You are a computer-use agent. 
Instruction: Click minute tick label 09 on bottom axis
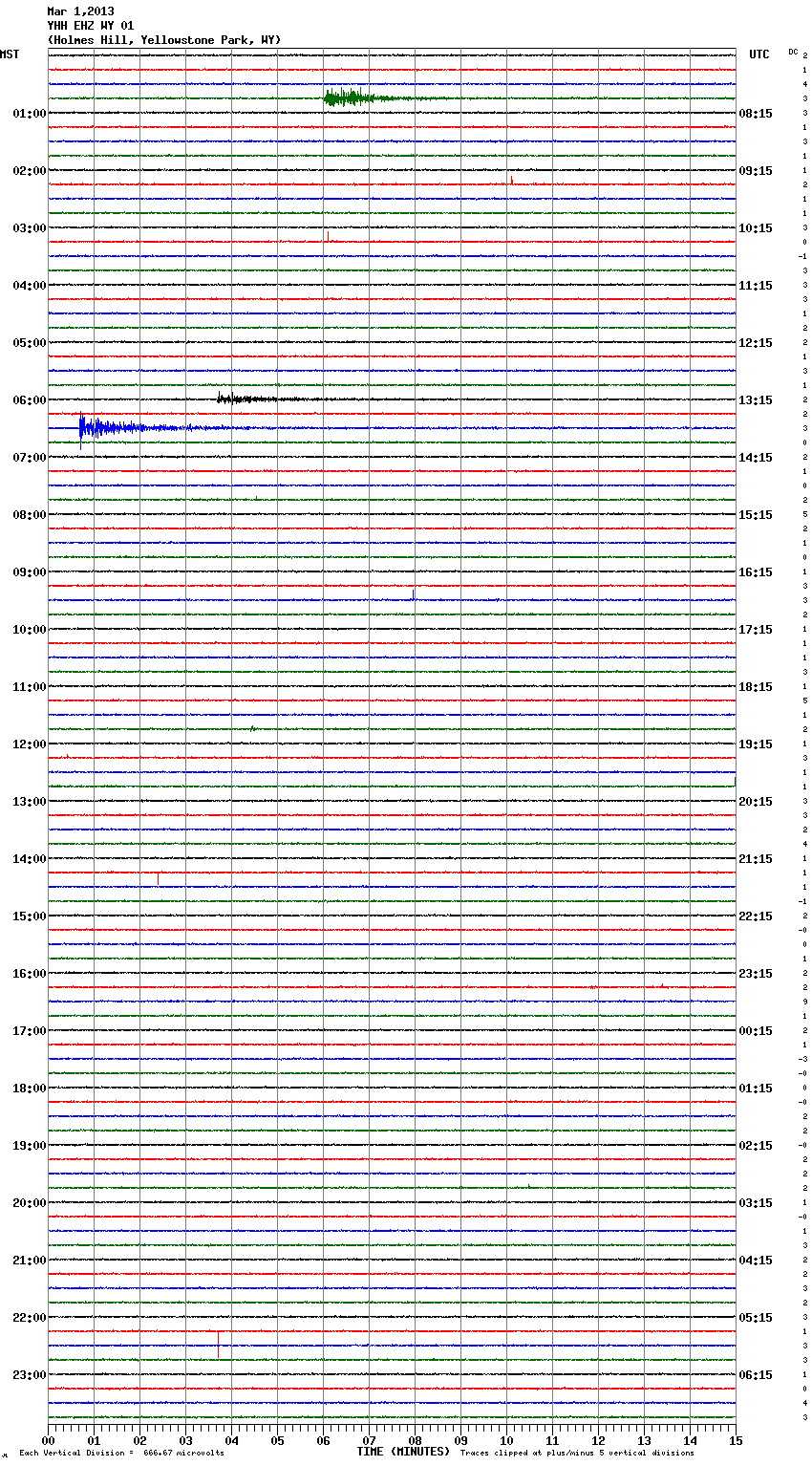click(460, 1440)
